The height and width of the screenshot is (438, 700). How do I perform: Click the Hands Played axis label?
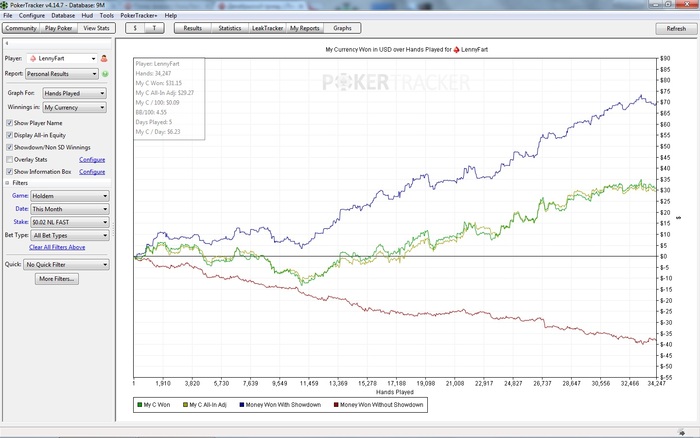pyautogui.click(x=395, y=392)
